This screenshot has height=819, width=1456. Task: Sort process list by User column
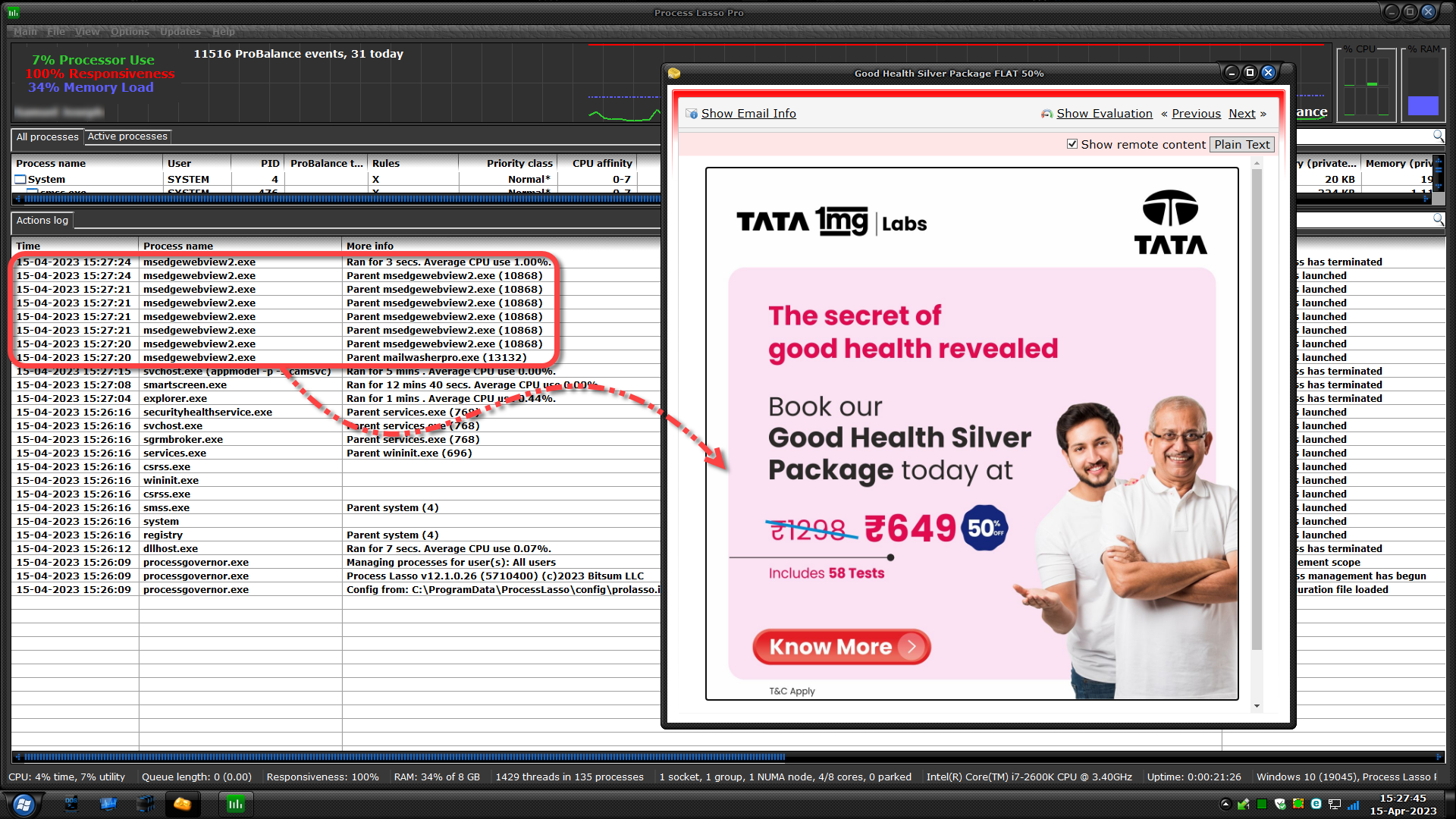(x=196, y=163)
